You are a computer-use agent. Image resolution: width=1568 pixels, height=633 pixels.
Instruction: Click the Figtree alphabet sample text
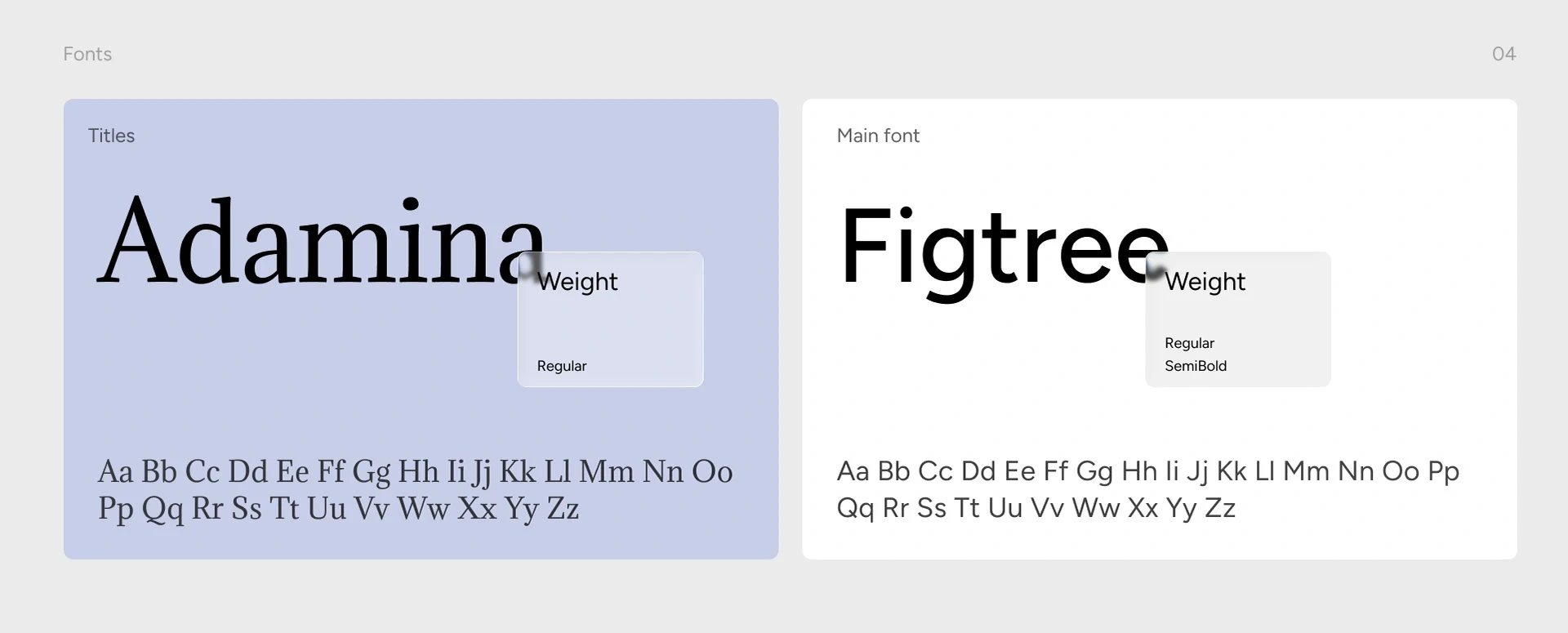[1147, 489]
